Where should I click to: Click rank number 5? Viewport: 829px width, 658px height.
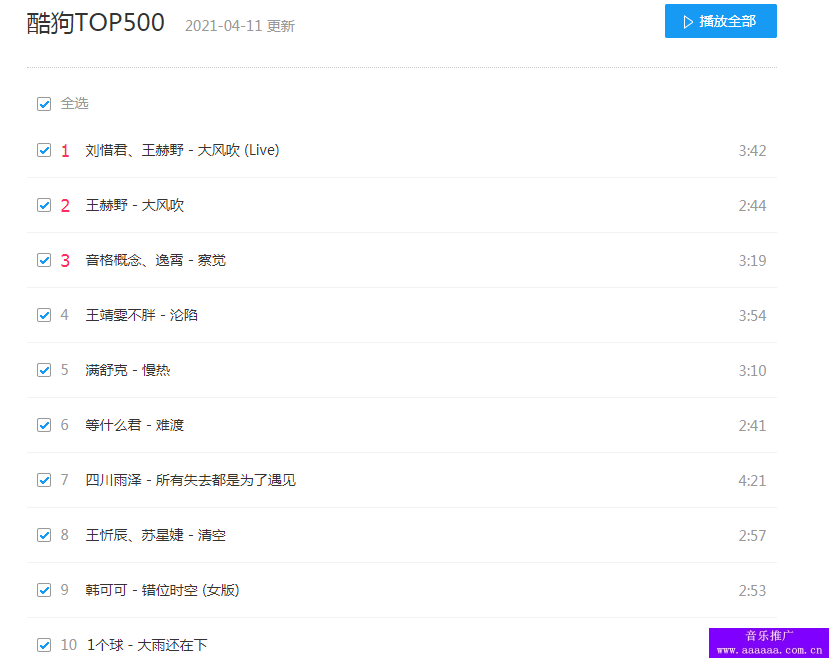point(65,370)
